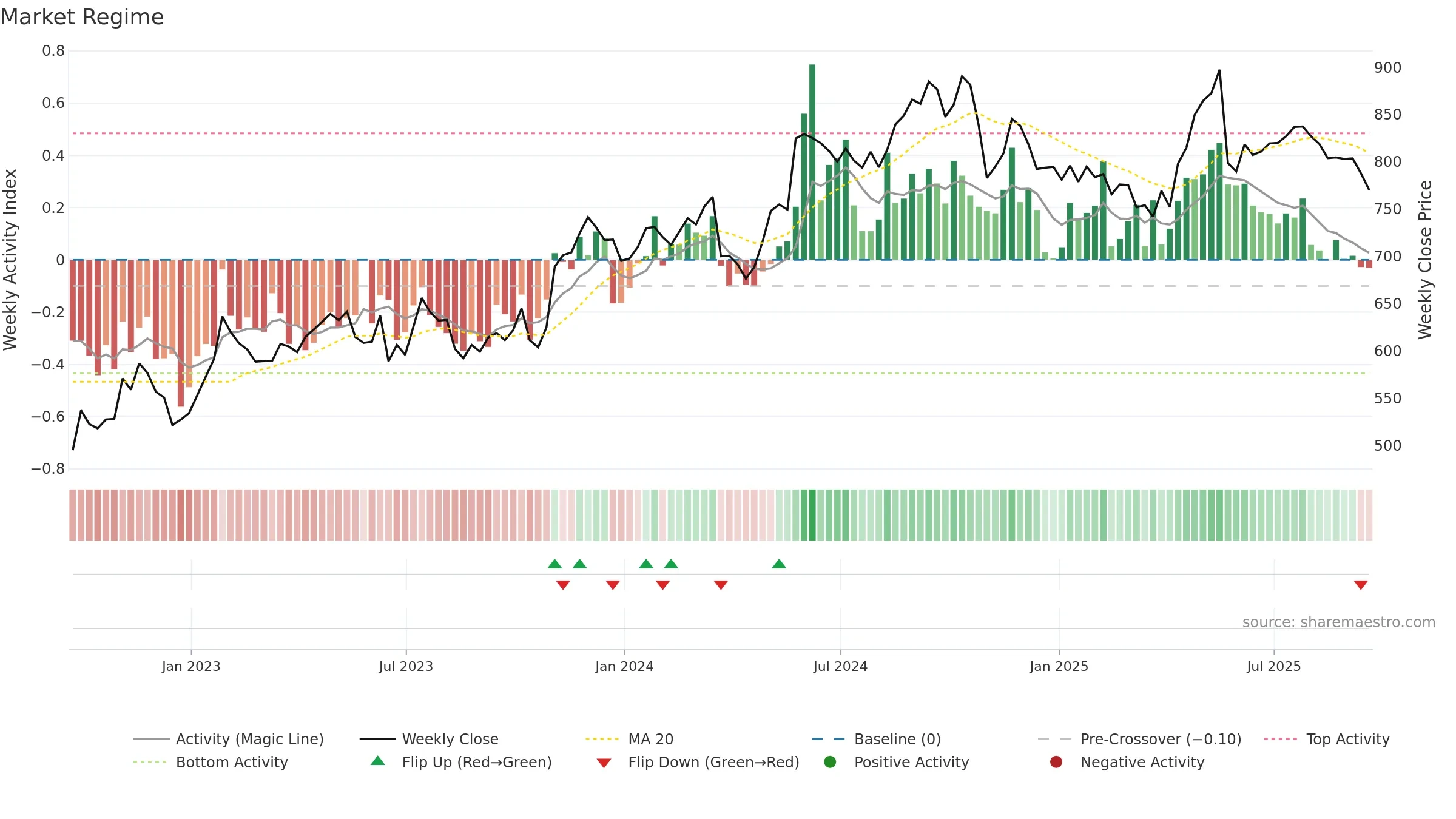Click the Jan 2025 axis label
The image size is (1456, 819).
1059,666
